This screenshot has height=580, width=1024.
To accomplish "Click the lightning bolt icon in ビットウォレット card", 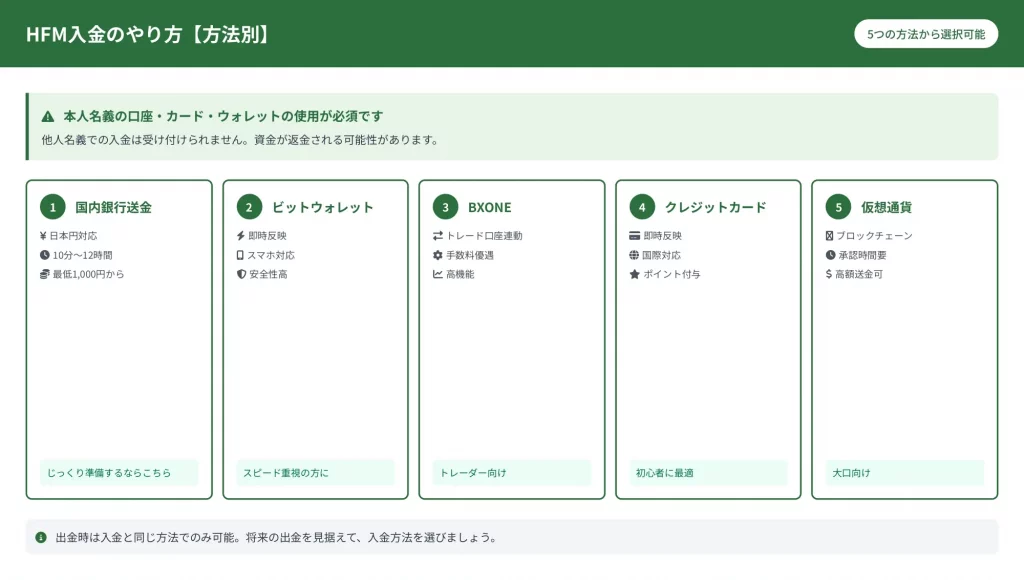I will tap(240, 236).
